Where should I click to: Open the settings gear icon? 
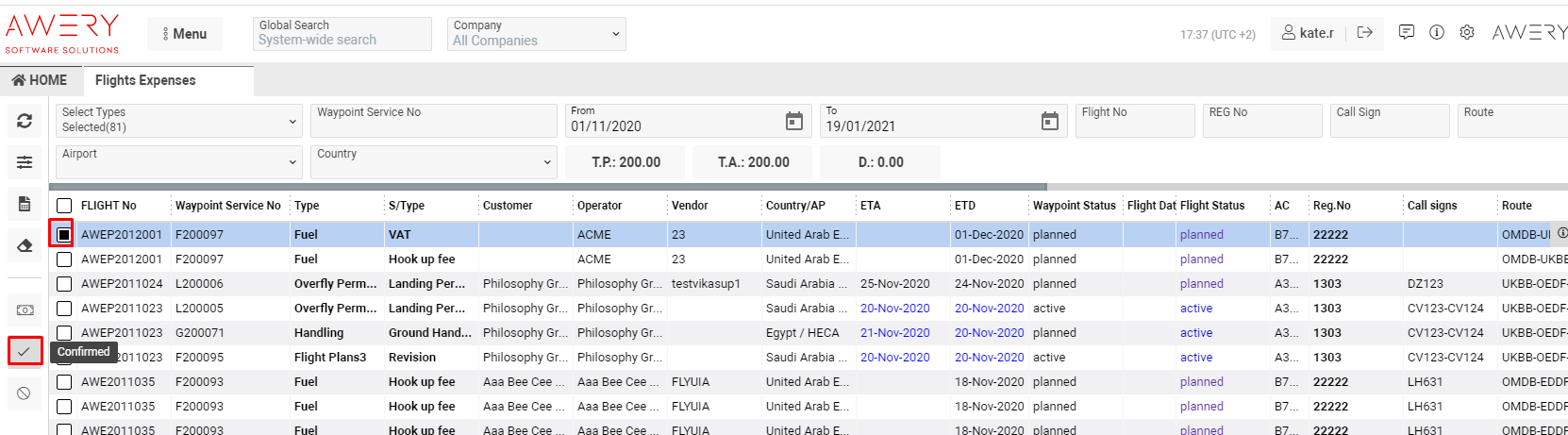pos(1466,33)
